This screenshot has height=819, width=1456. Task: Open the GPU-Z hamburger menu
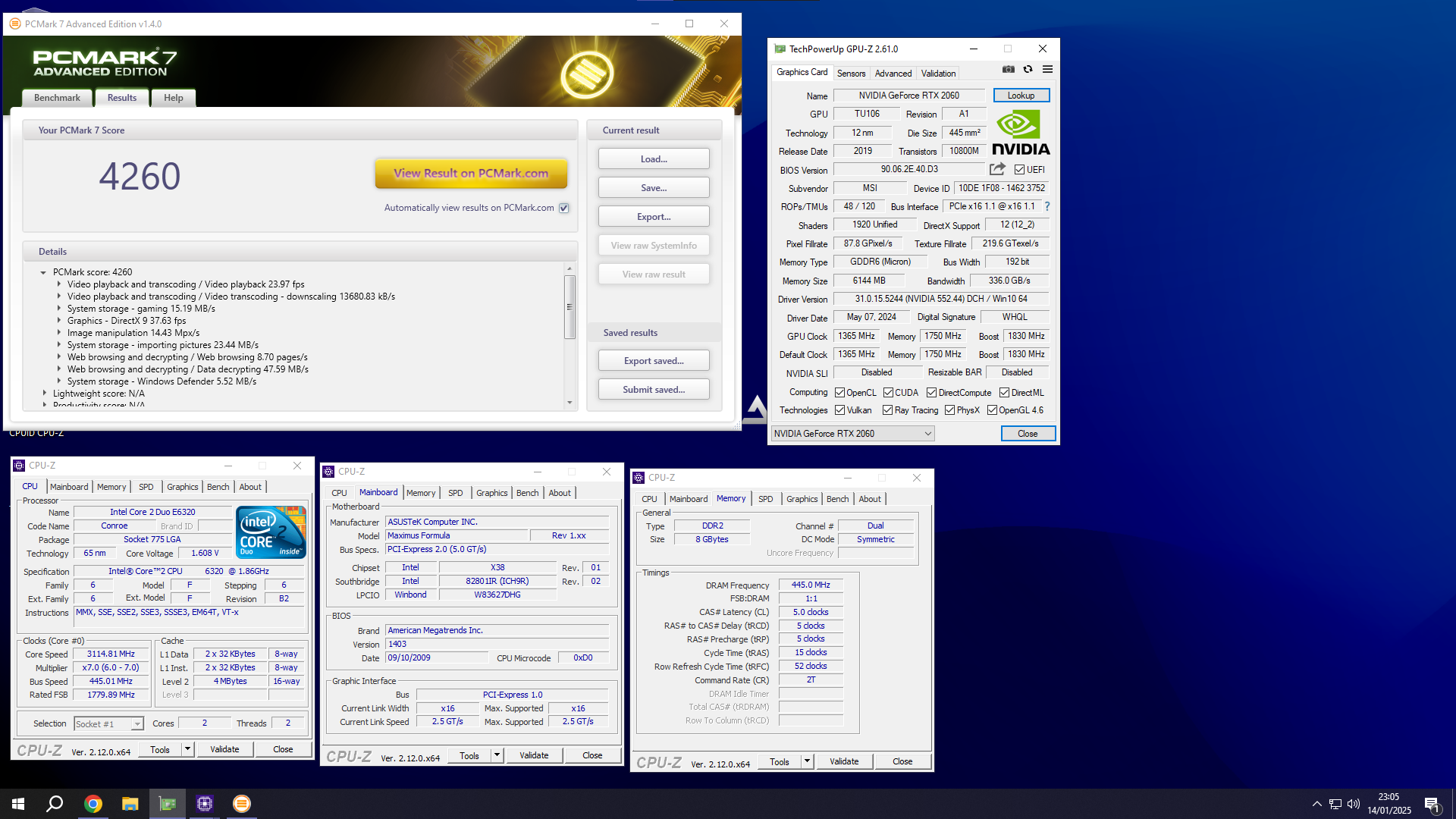(1047, 69)
